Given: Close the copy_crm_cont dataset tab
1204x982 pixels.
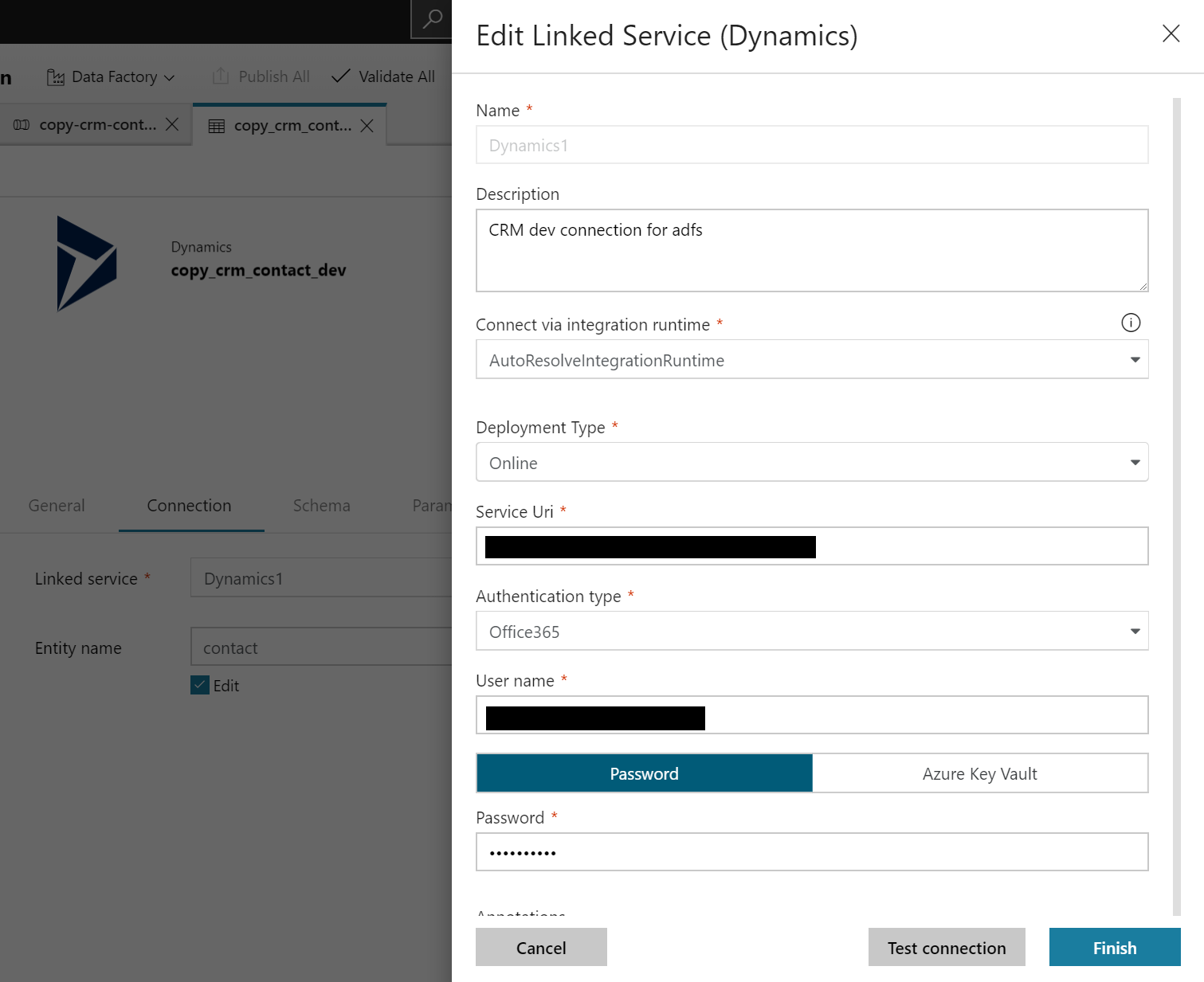Looking at the screenshot, I should (x=367, y=126).
